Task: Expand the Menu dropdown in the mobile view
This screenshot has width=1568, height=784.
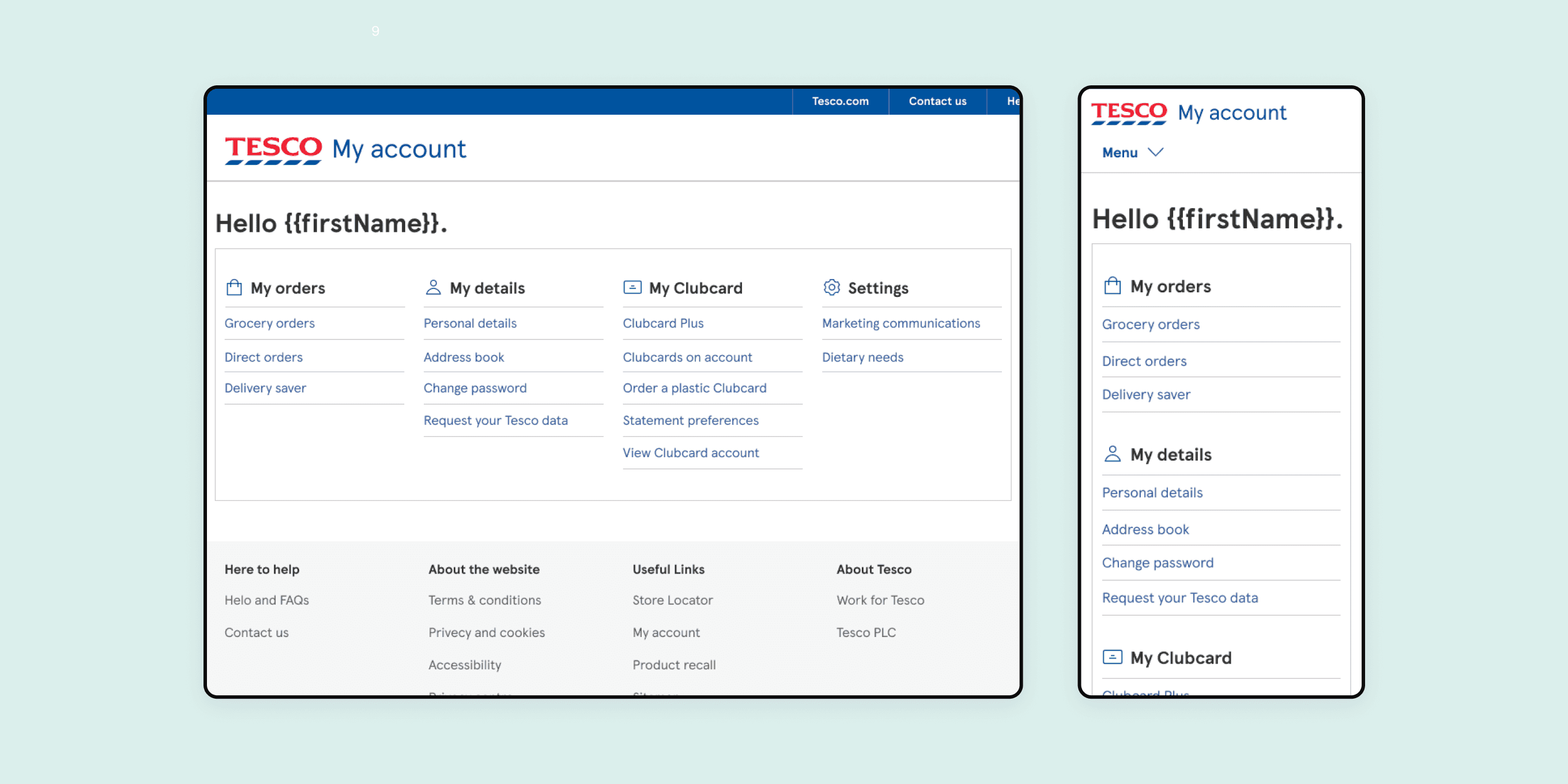Action: tap(1132, 152)
